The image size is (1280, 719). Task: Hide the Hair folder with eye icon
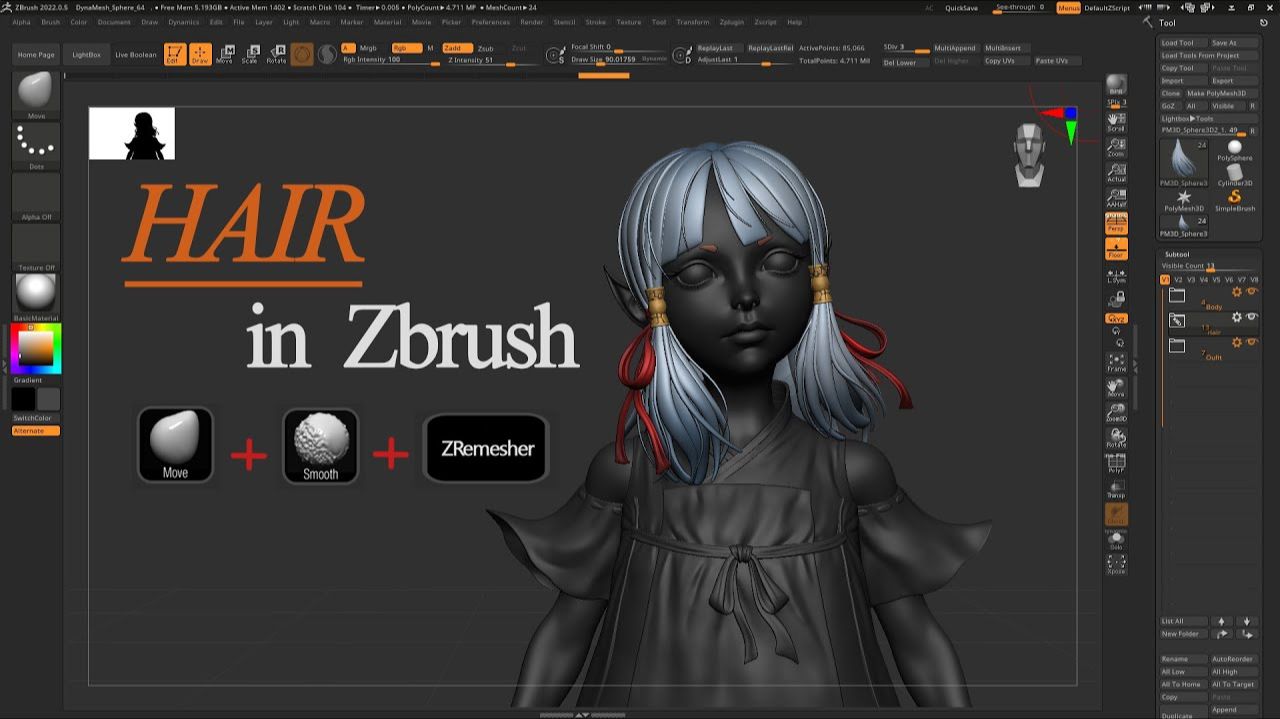pos(1251,317)
